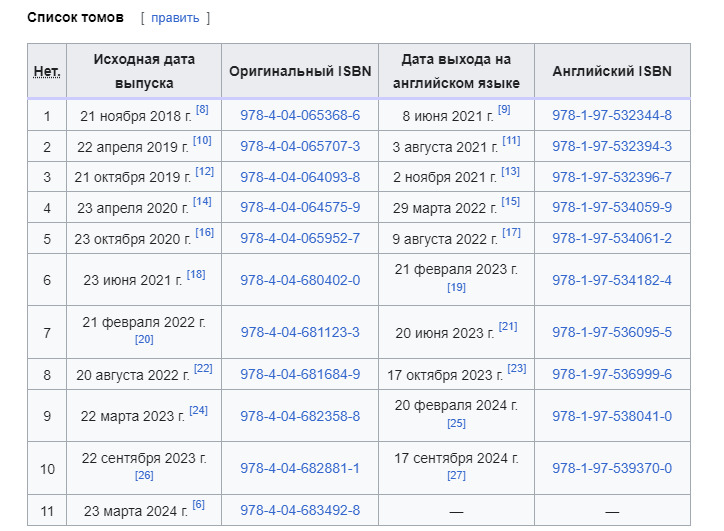The height and width of the screenshot is (531, 724).
Task: Click footnote [26] under 22 сентября 2023
Action: [144, 476]
